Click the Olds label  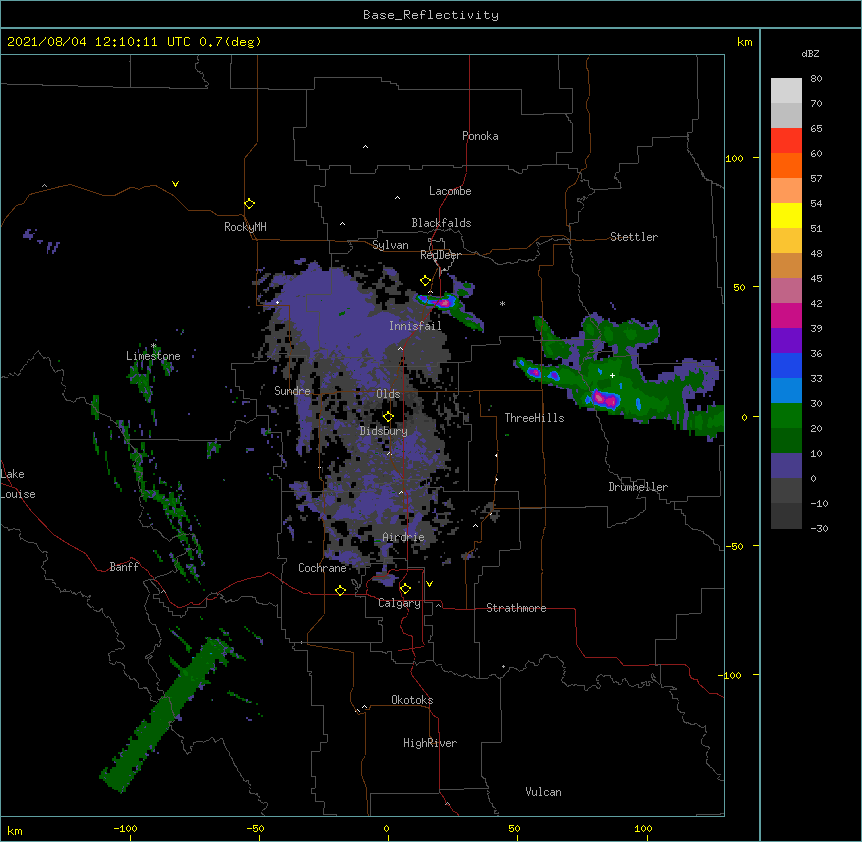pyautogui.click(x=388, y=394)
